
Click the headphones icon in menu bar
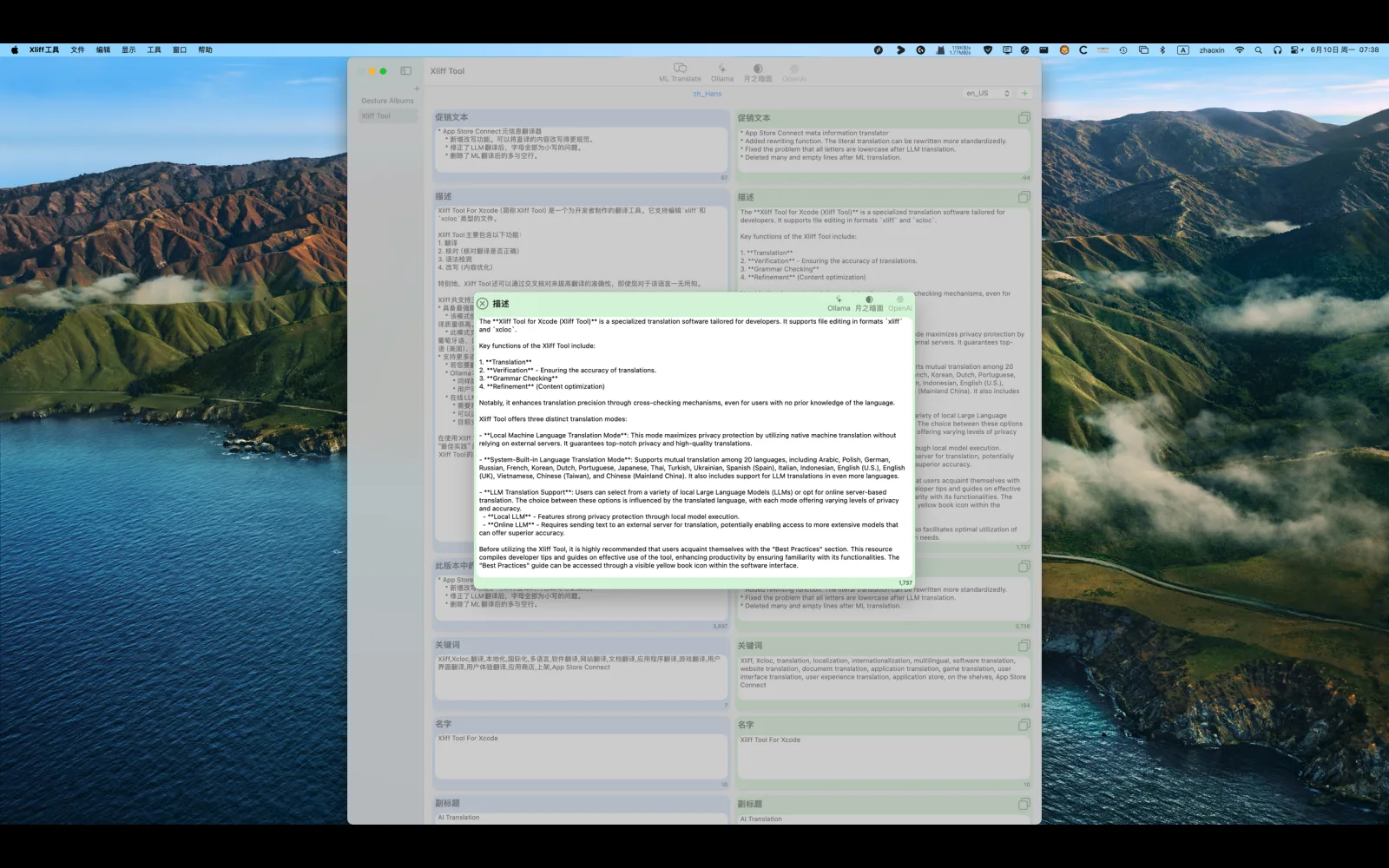pos(1277,50)
